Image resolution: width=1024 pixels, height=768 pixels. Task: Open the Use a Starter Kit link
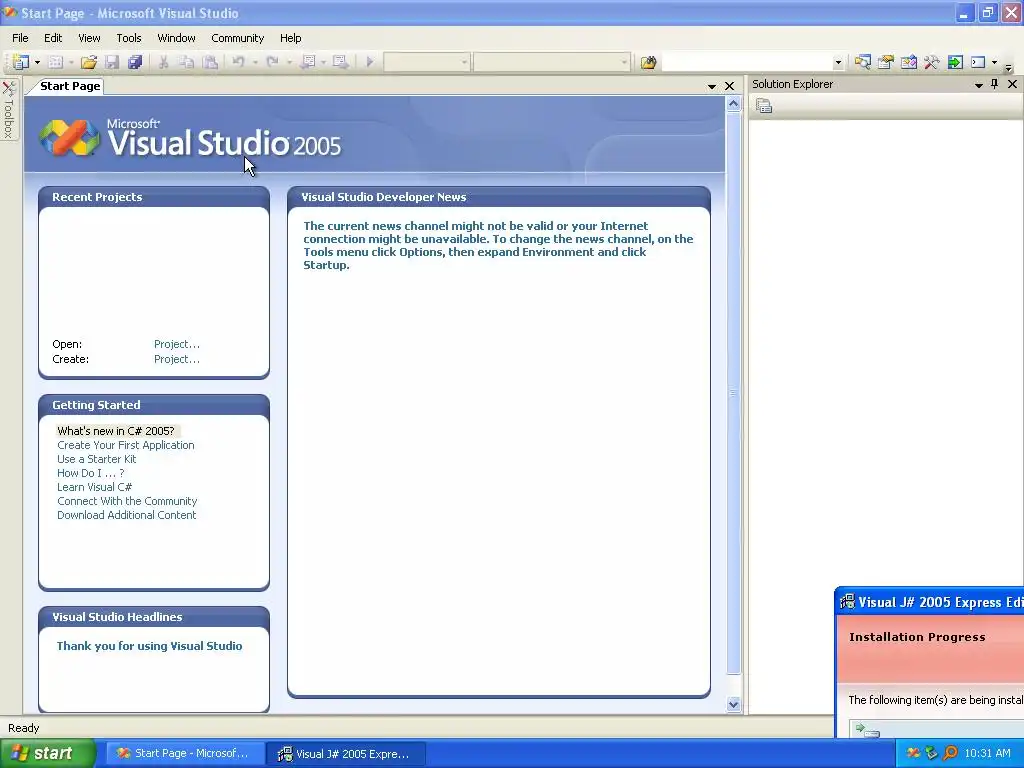(97, 459)
